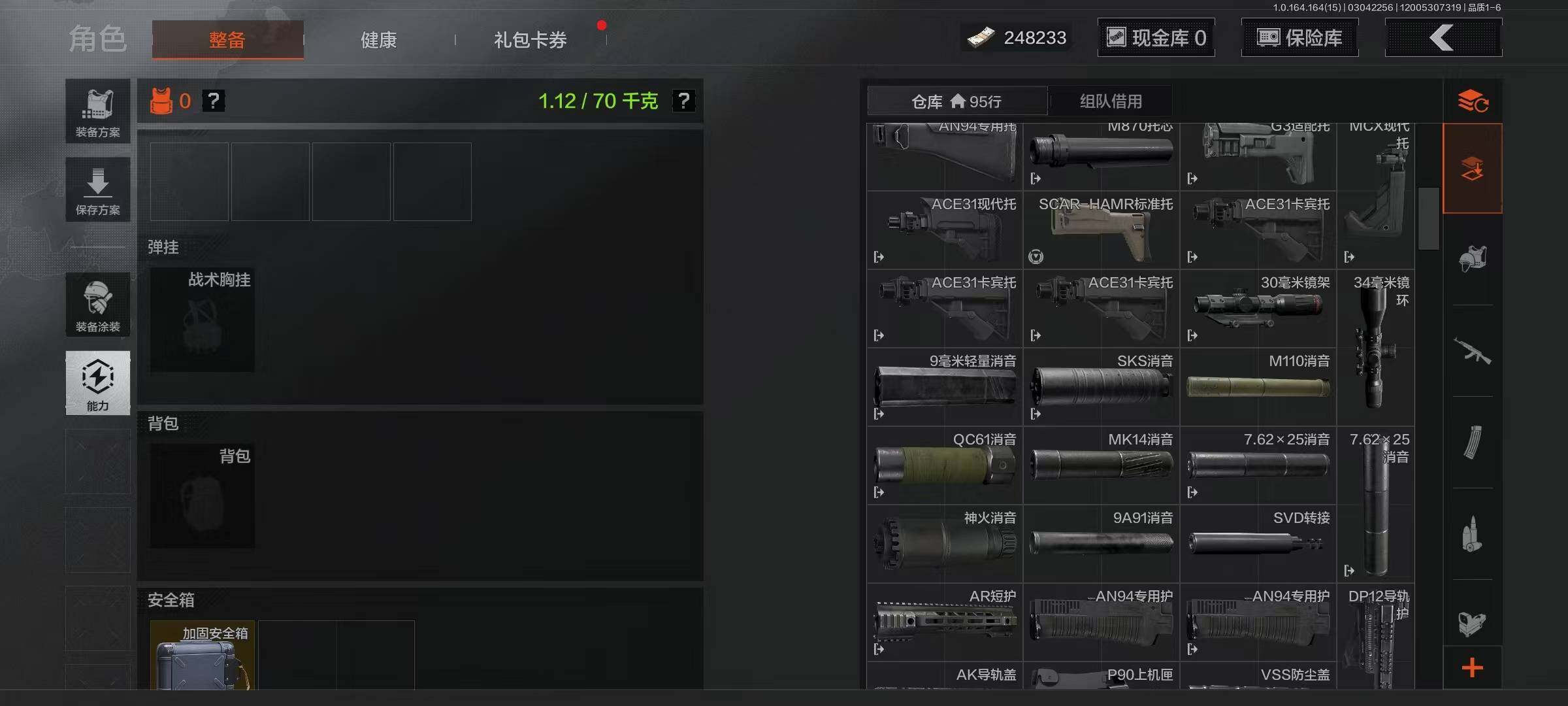
Task: Click the stack refresh sort icon
Action: [x=1473, y=101]
